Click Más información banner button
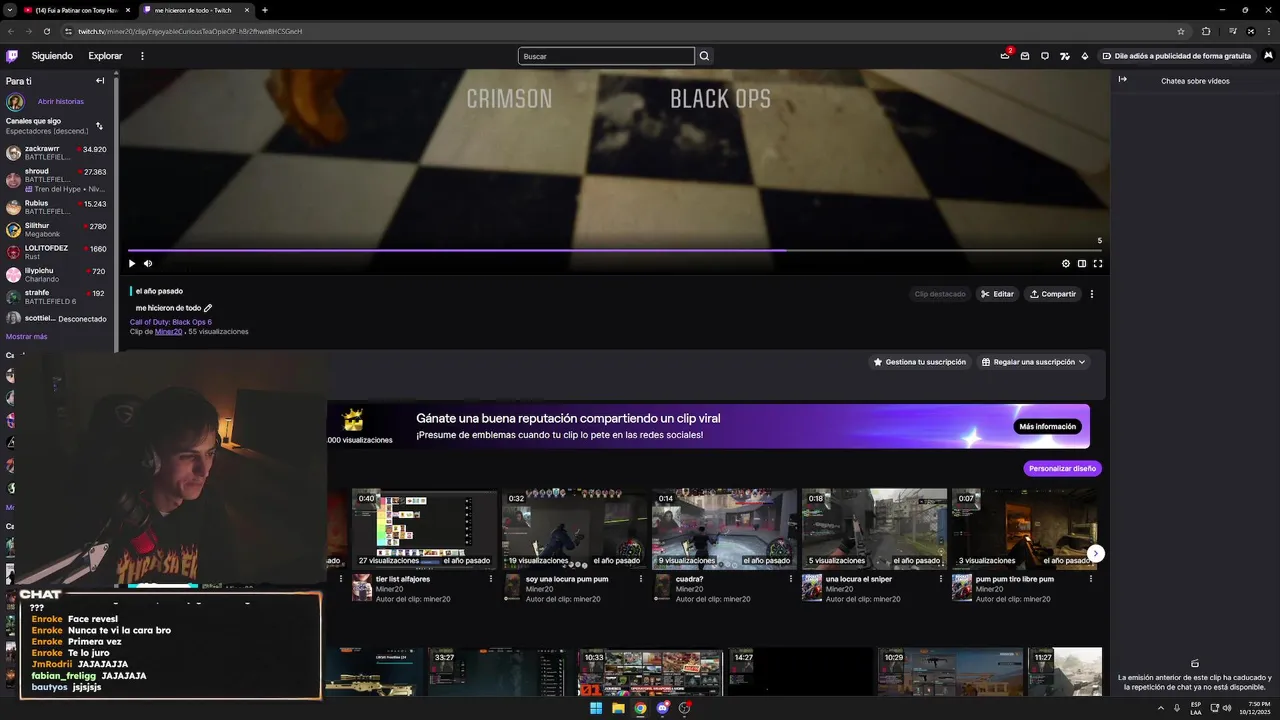The image size is (1280, 720). 1047,426
